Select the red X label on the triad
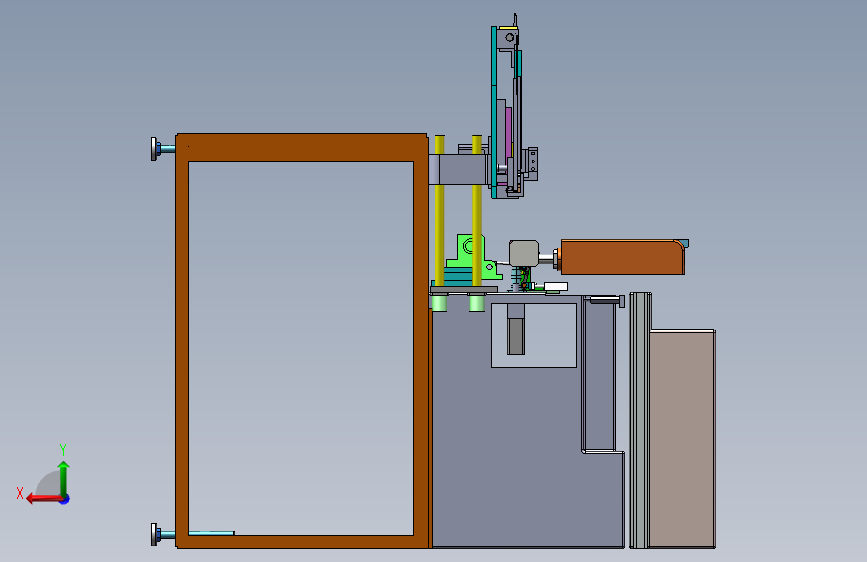This screenshot has width=867, height=562. click(x=20, y=493)
